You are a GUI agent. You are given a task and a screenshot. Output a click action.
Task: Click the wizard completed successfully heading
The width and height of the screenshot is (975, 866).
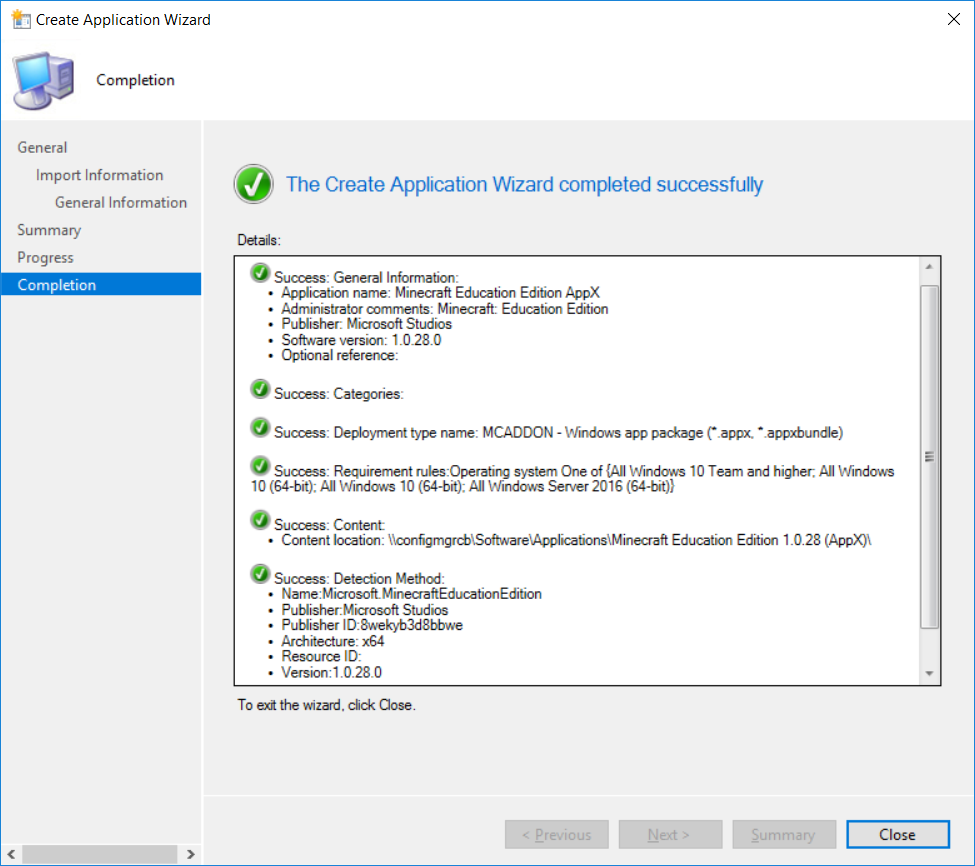tap(524, 184)
